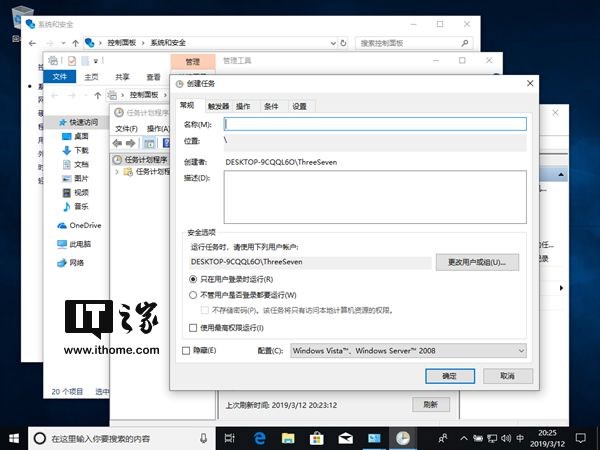Select 快速访问 in the navigation pane
600x450 pixels.
point(78,122)
